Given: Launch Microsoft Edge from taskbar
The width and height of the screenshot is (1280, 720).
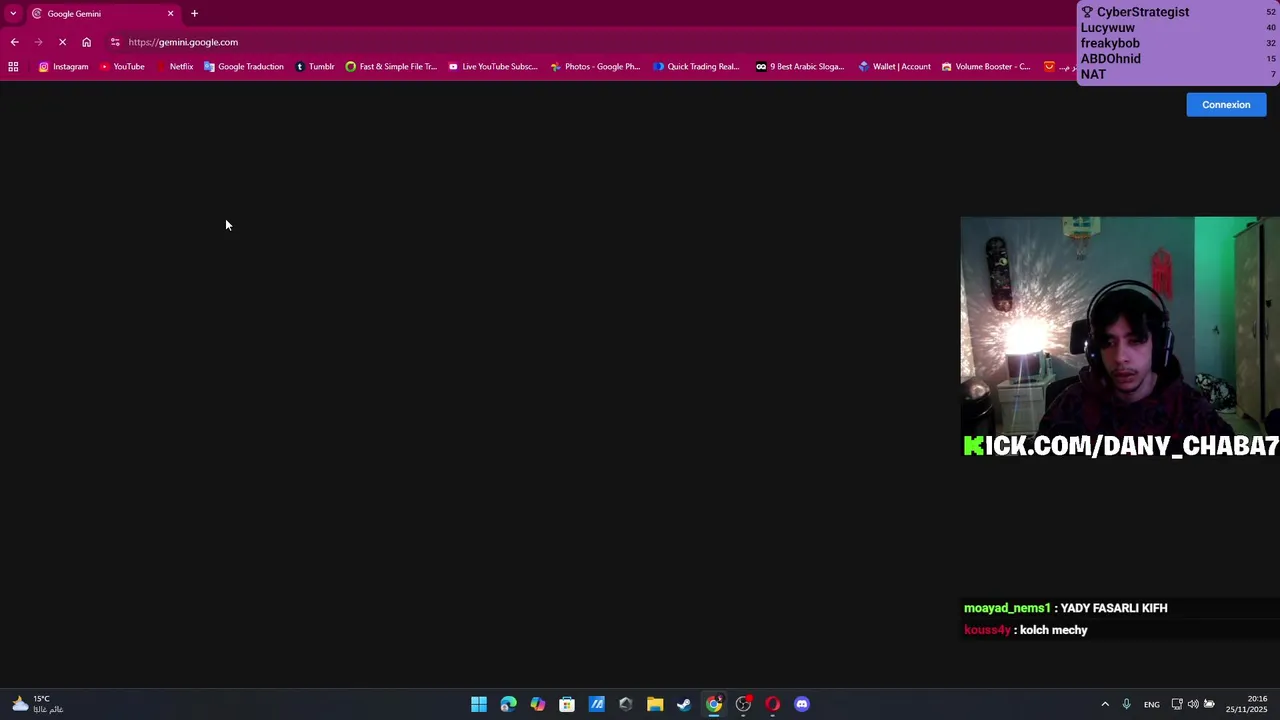Looking at the screenshot, I should point(508,704).
